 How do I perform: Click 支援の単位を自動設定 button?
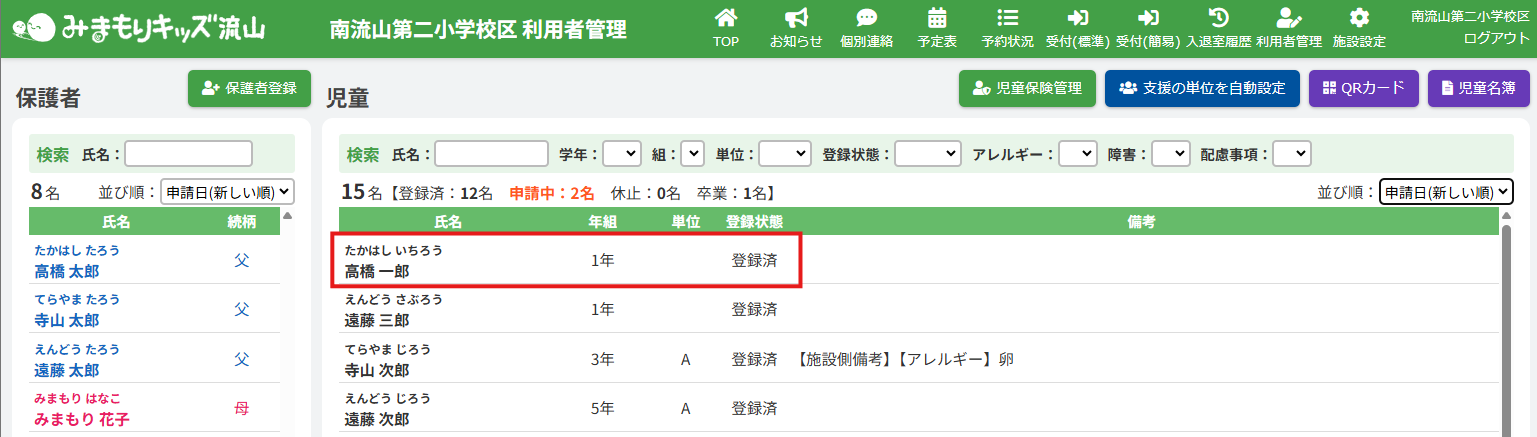pyautogui.click(x=1201, y=88)
